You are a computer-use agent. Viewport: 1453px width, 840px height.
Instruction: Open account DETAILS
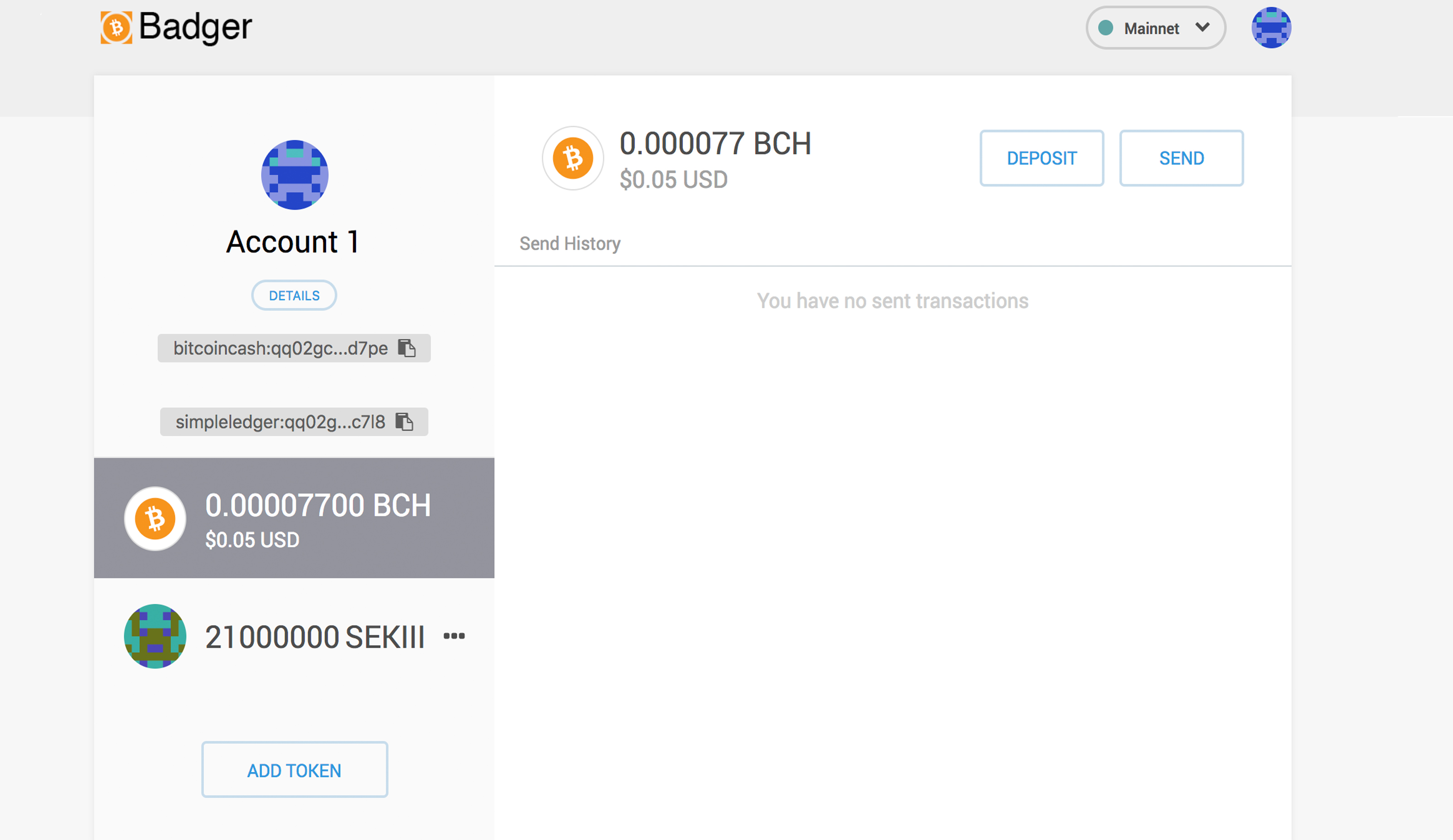(x=294, y=295)
